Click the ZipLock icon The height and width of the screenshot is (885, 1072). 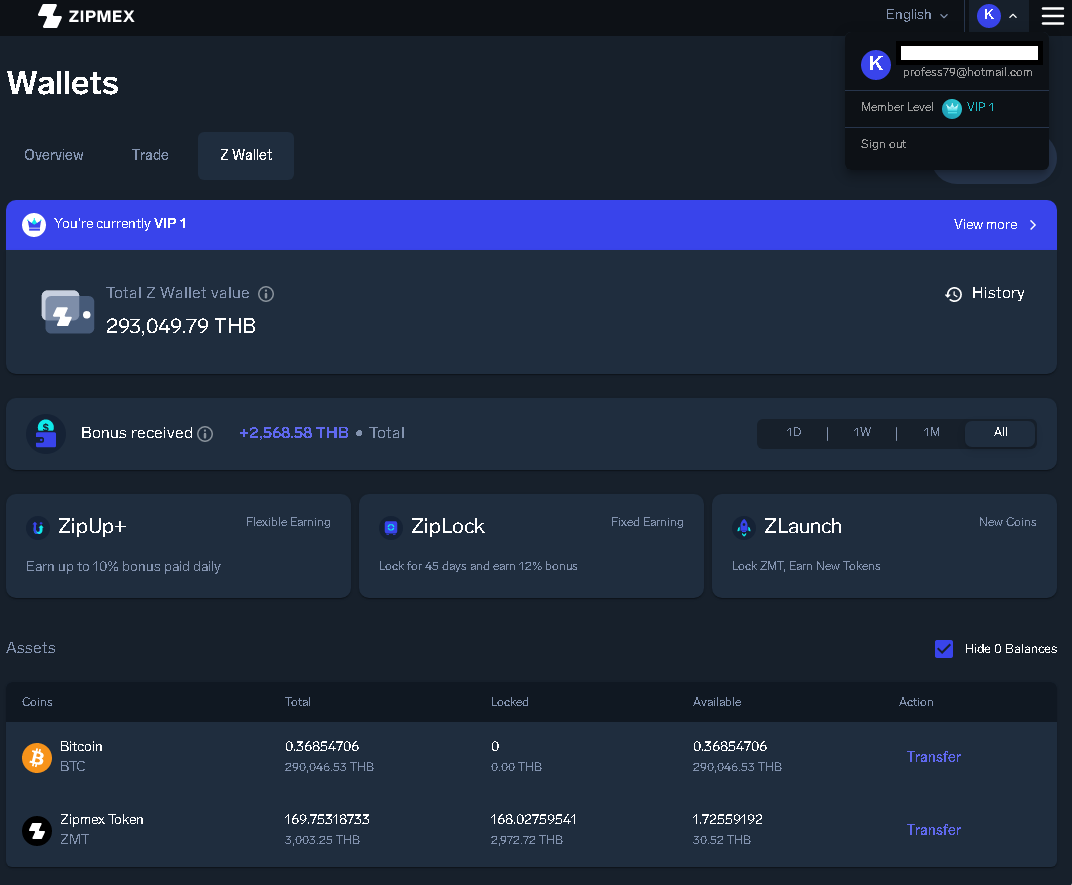(391, 527)
